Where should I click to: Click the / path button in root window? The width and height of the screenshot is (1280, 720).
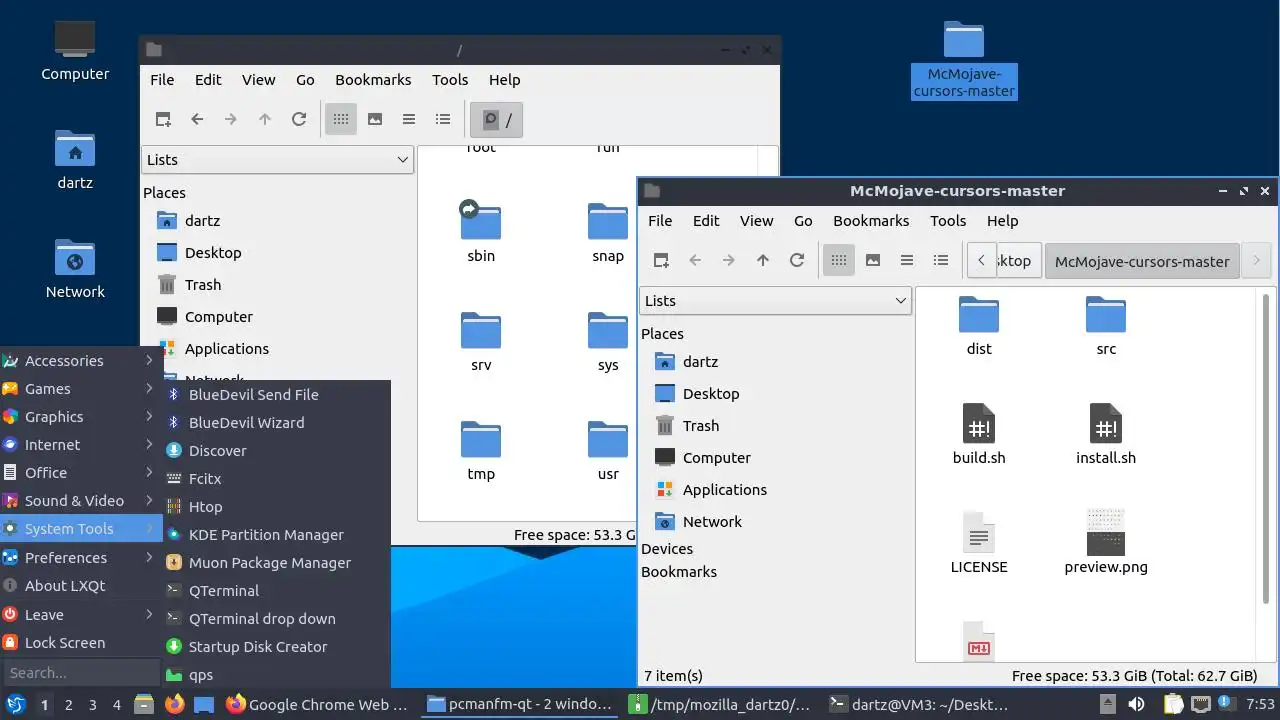[497, 120]
